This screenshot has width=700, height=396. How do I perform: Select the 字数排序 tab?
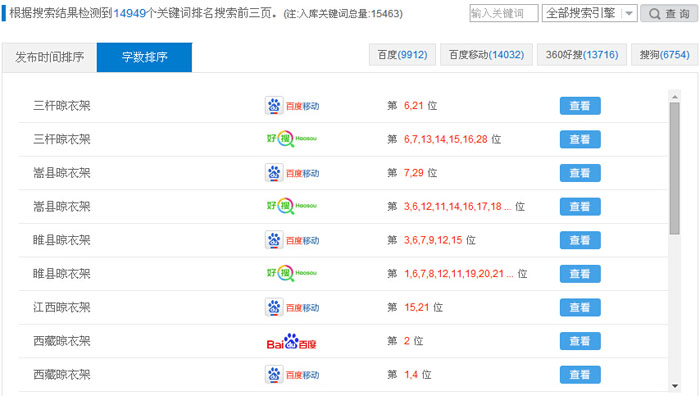tap(144, 57)
